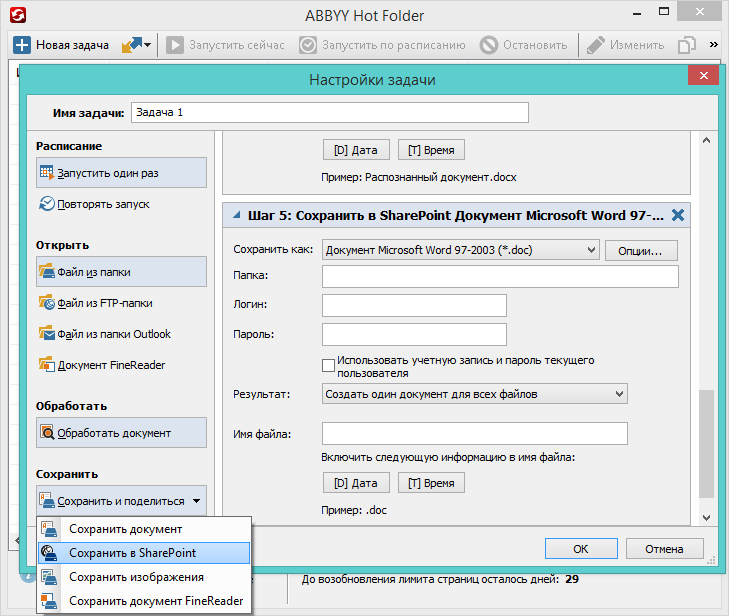Image resolution: width=729 pixels, height=616 pixels.
Task: Click the Пароль input field
Action: tap(414, 334)
